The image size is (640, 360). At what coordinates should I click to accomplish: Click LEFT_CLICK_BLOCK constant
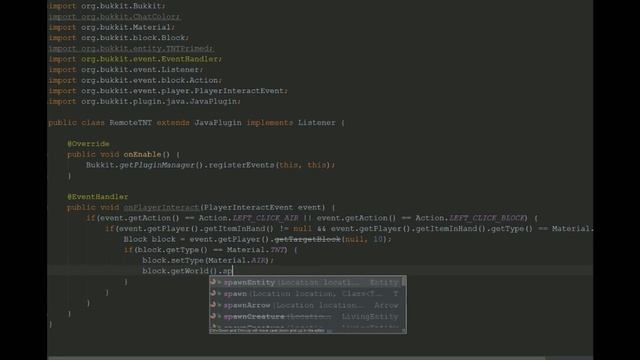(488, 218)
